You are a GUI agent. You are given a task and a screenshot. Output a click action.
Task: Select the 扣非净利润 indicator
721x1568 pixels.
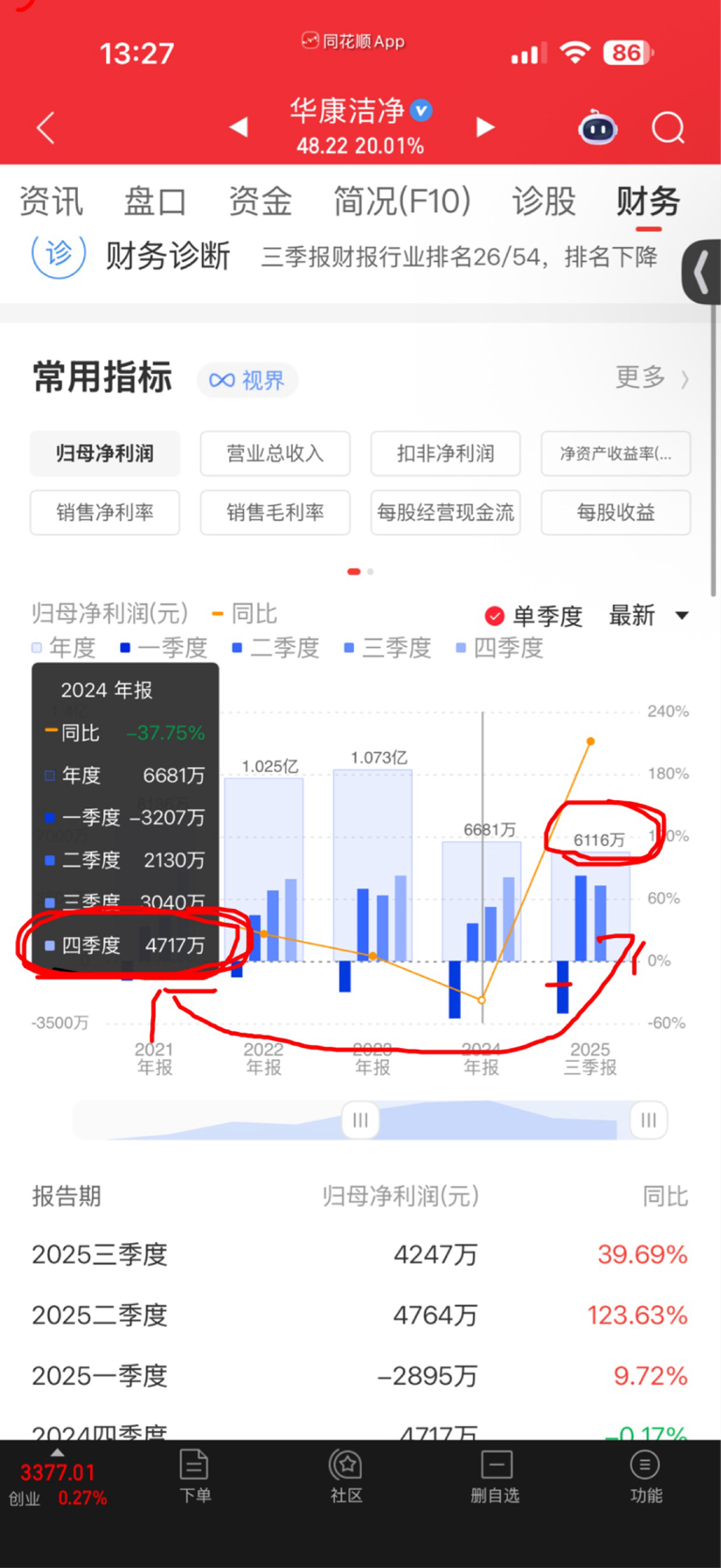click(x=446, y=453)
